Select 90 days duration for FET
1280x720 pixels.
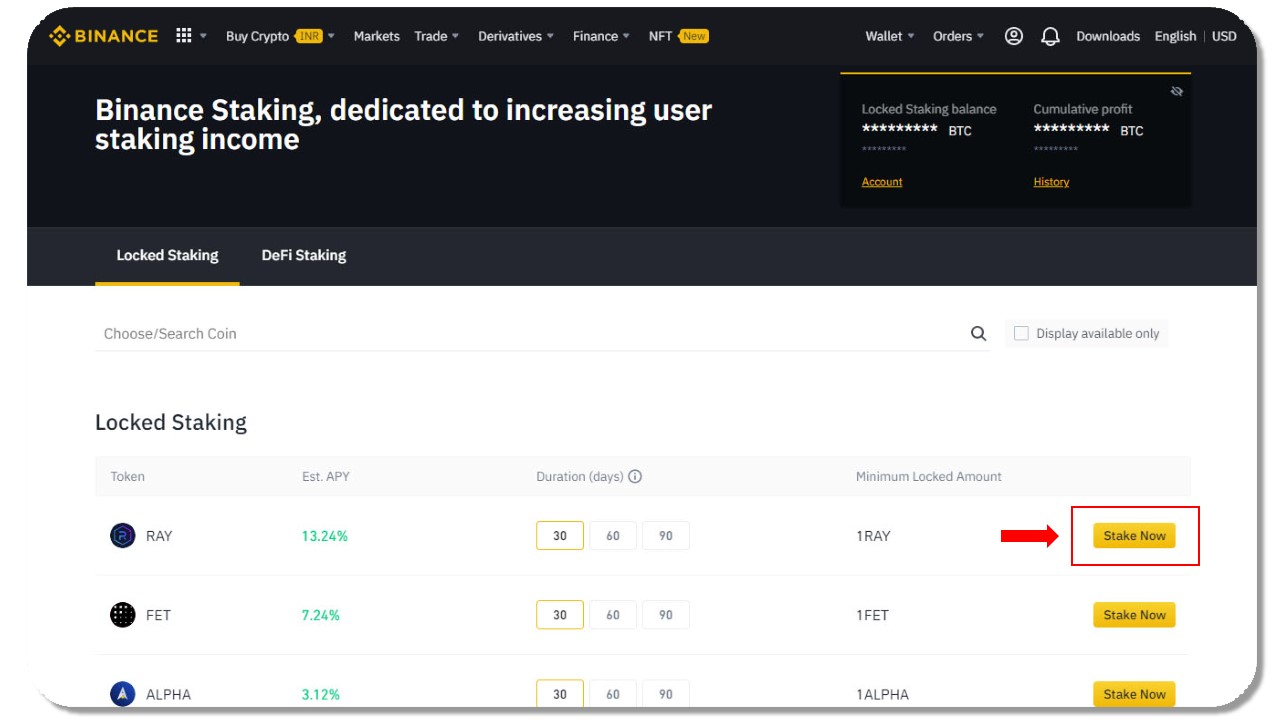click(x=666, y=615)
